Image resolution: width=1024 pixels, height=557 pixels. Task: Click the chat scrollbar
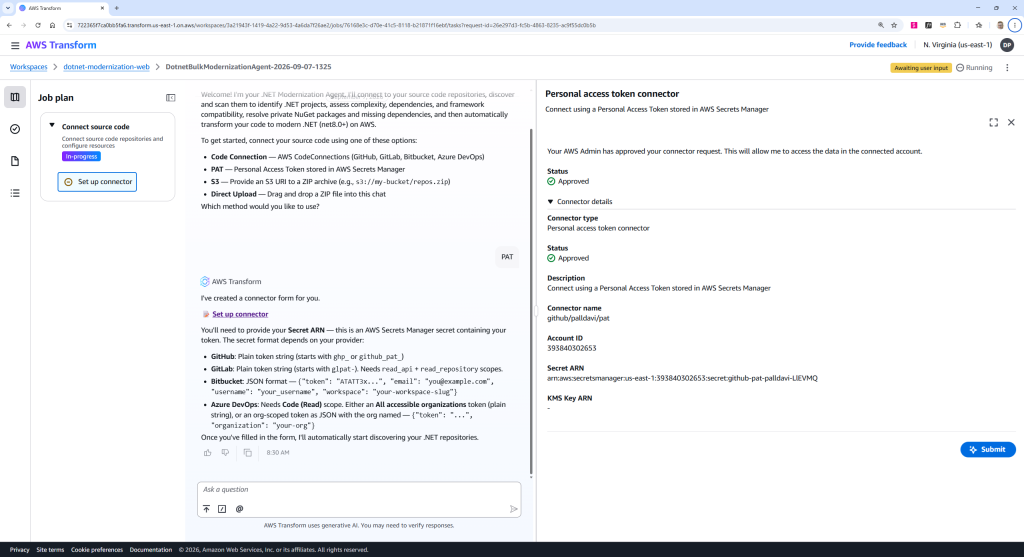531,300
